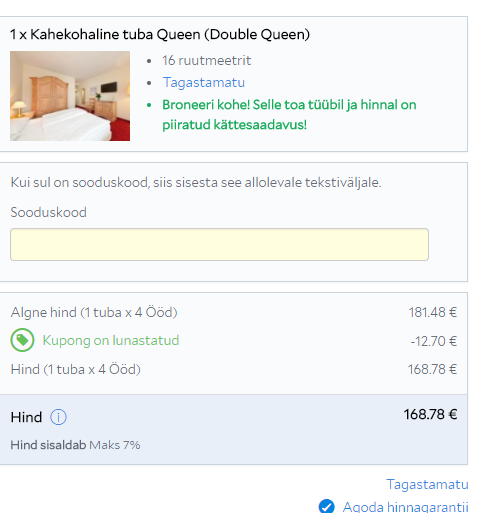496x513 pixels.
Task: Click the Algne hind row label
Action: [94, 313]
